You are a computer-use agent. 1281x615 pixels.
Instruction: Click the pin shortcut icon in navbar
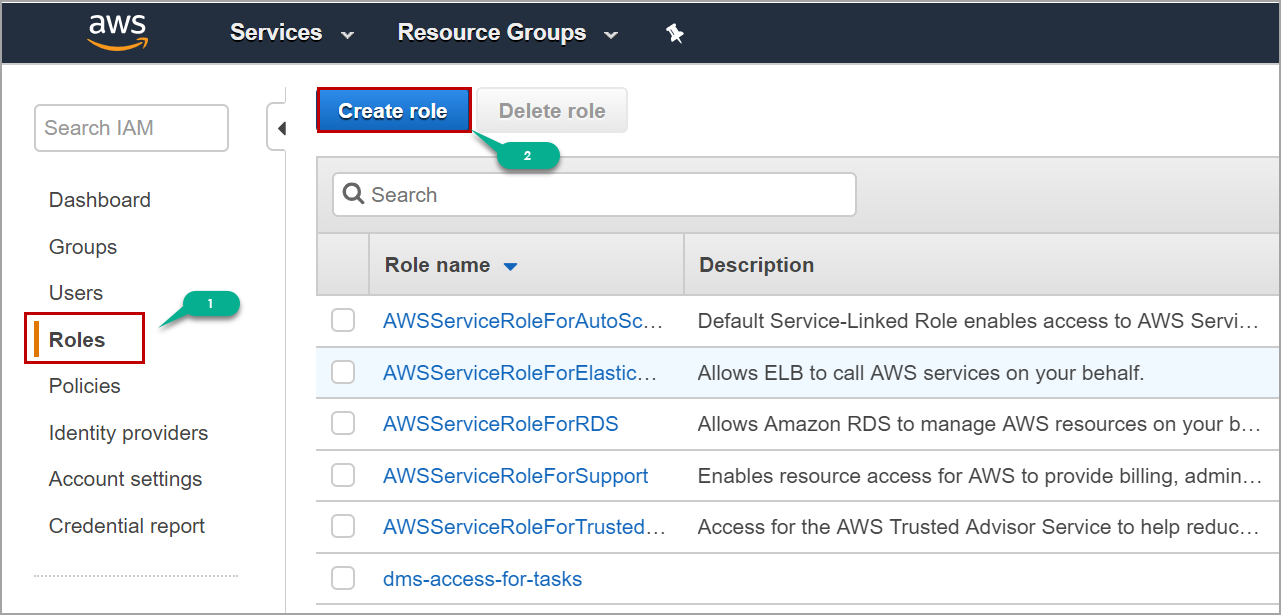(675, 33)
